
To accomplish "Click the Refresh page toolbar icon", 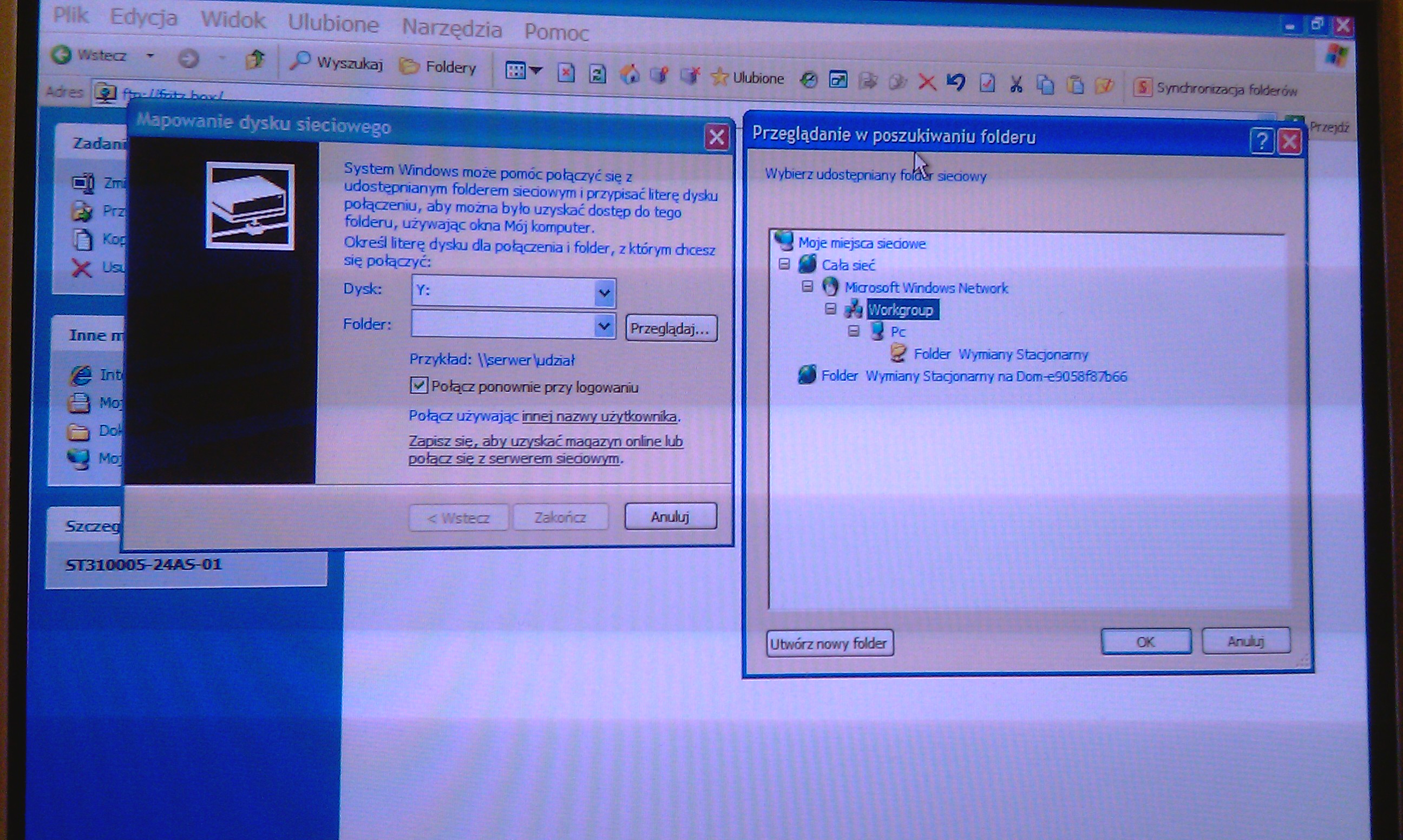I will pyautogui.click(x=597, y=74).
